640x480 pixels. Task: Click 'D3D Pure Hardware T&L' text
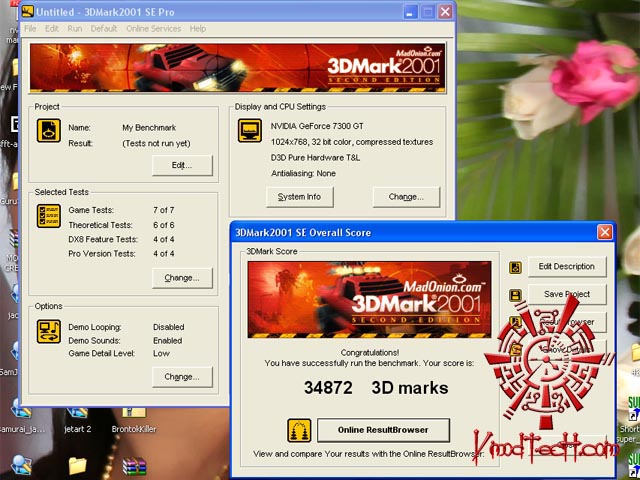[315, 158]
